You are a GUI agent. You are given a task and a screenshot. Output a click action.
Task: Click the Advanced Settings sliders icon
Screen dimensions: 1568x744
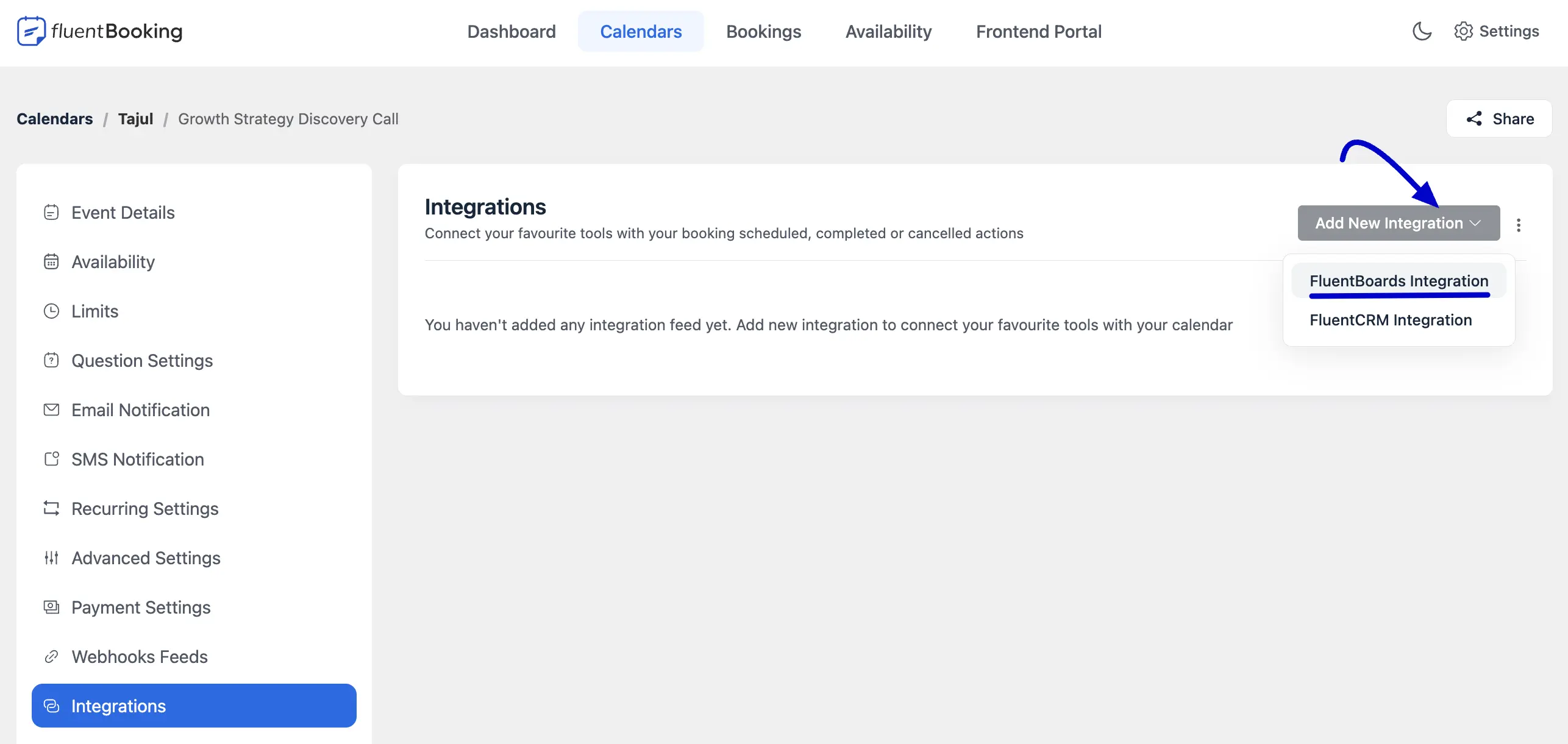[51, 558]
